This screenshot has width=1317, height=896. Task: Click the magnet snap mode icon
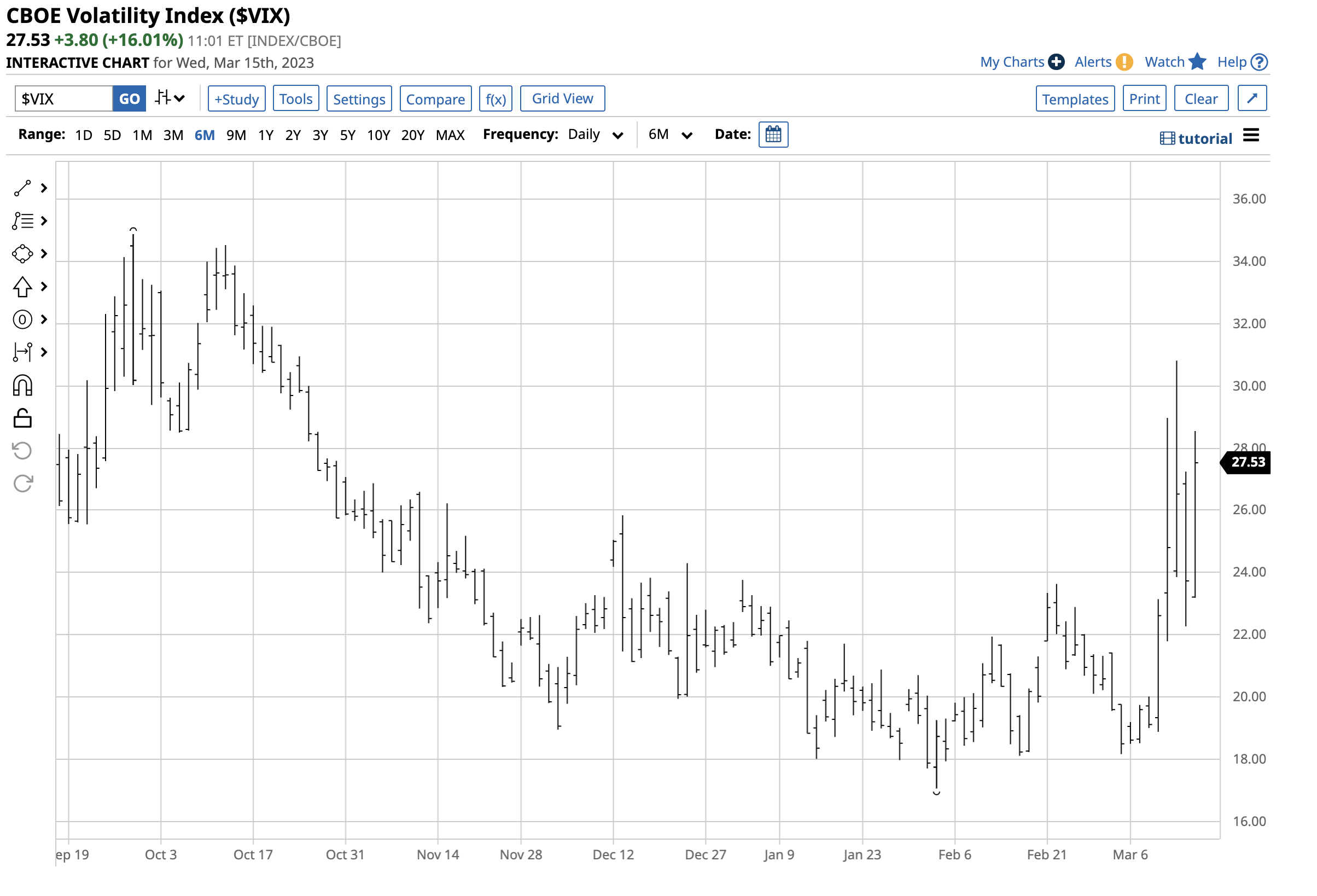click(22, 386)
